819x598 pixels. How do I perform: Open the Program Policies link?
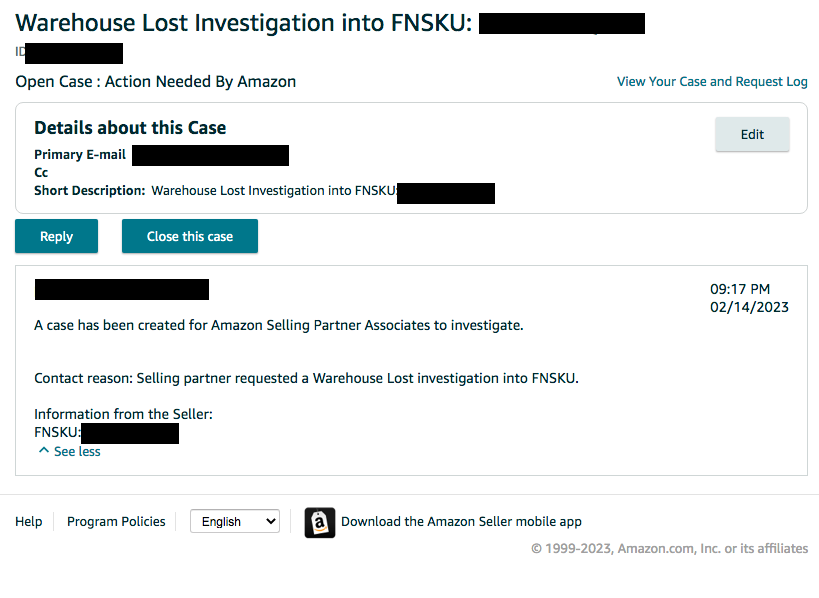(116, 521)
